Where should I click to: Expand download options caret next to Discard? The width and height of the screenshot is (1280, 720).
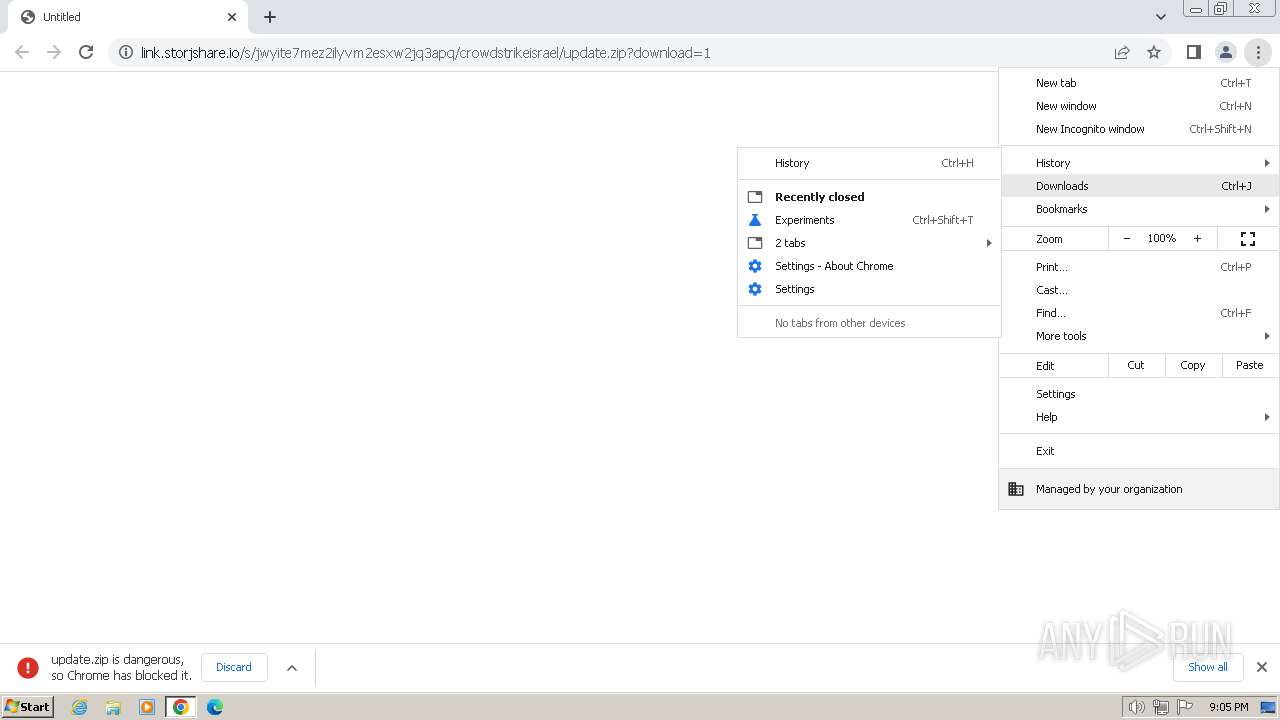click(292, 668)
